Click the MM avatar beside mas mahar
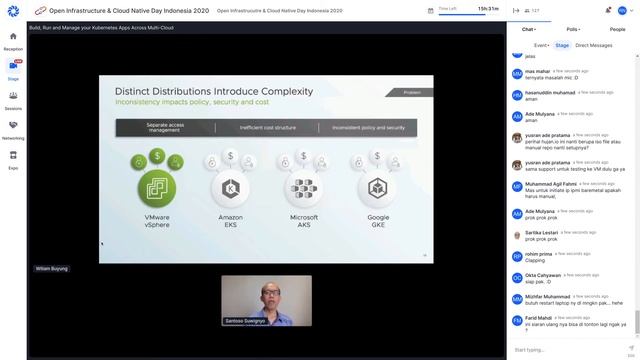The height and width of the screenshot is (360, 640). (517, 74)
